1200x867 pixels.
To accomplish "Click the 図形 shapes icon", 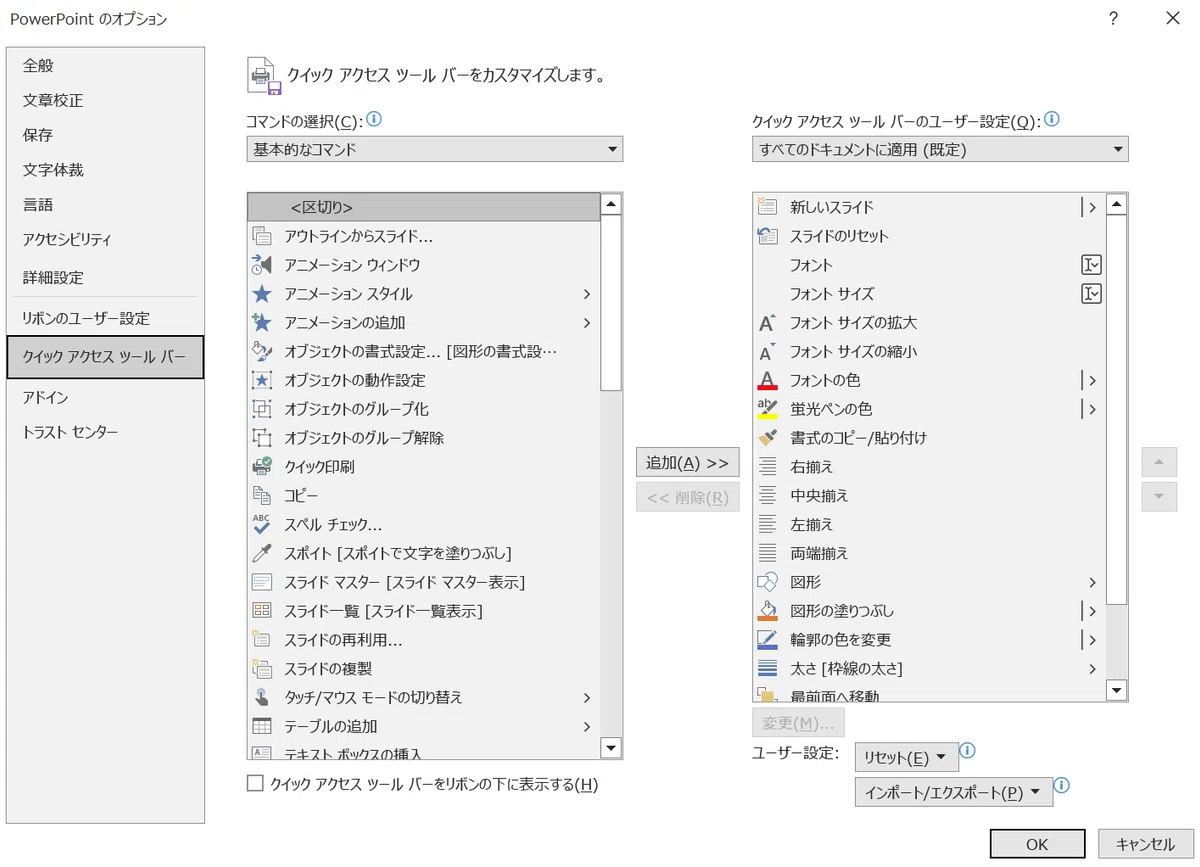I will [x=767, y=582].
